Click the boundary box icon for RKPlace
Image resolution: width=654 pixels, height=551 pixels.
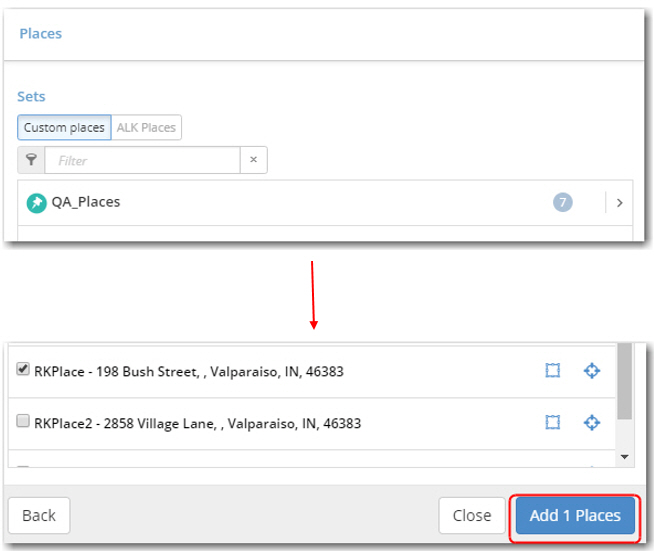553,370
